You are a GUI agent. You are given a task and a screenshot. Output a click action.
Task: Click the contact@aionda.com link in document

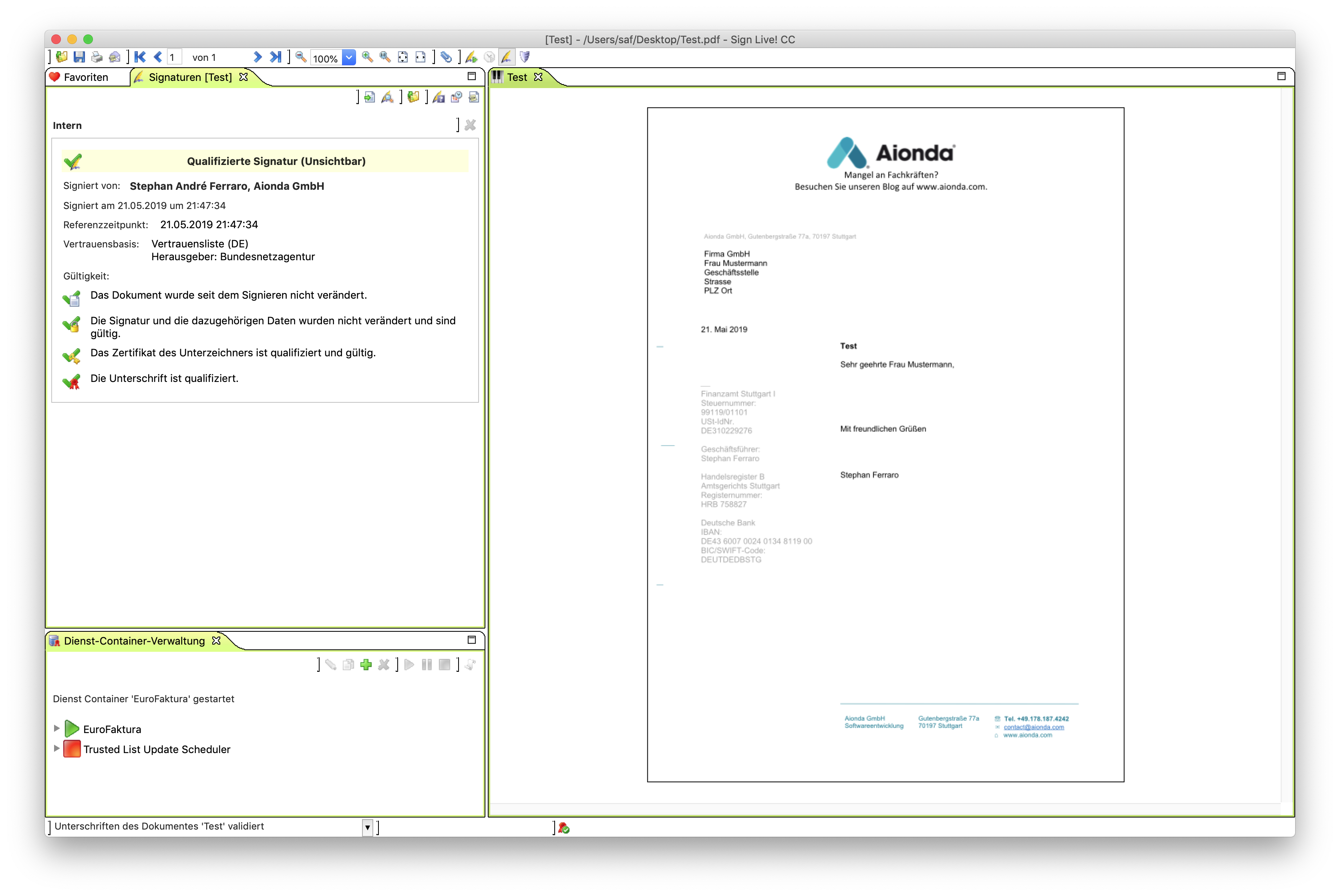[x=1034, y=727]
